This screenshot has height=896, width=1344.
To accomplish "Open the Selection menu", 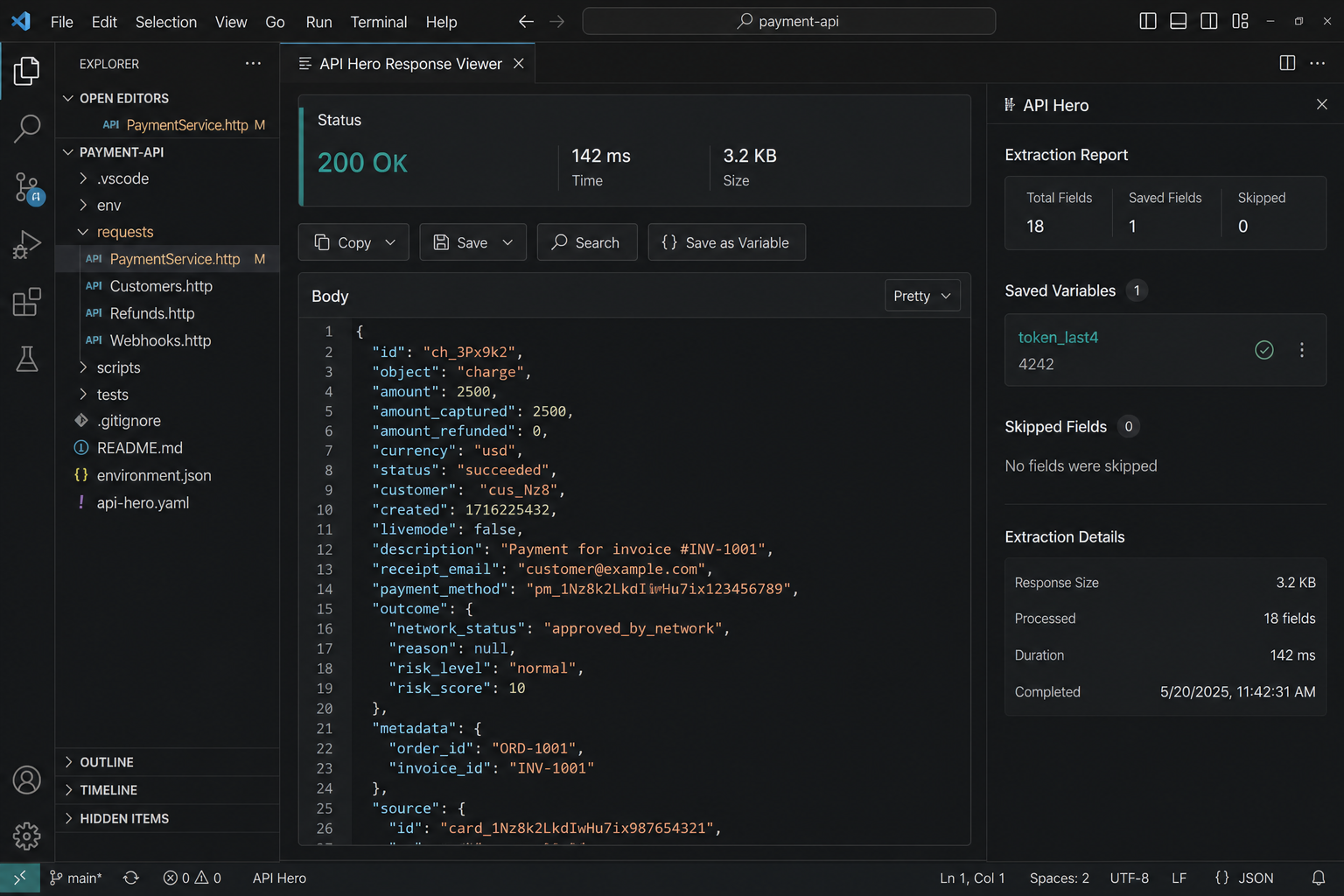I will (166, 22).
